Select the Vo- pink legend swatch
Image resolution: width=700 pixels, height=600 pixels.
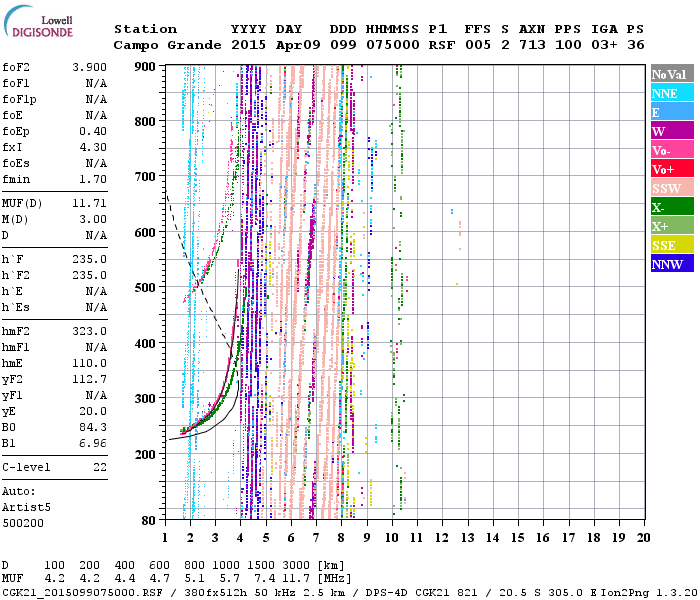[672, 150]
